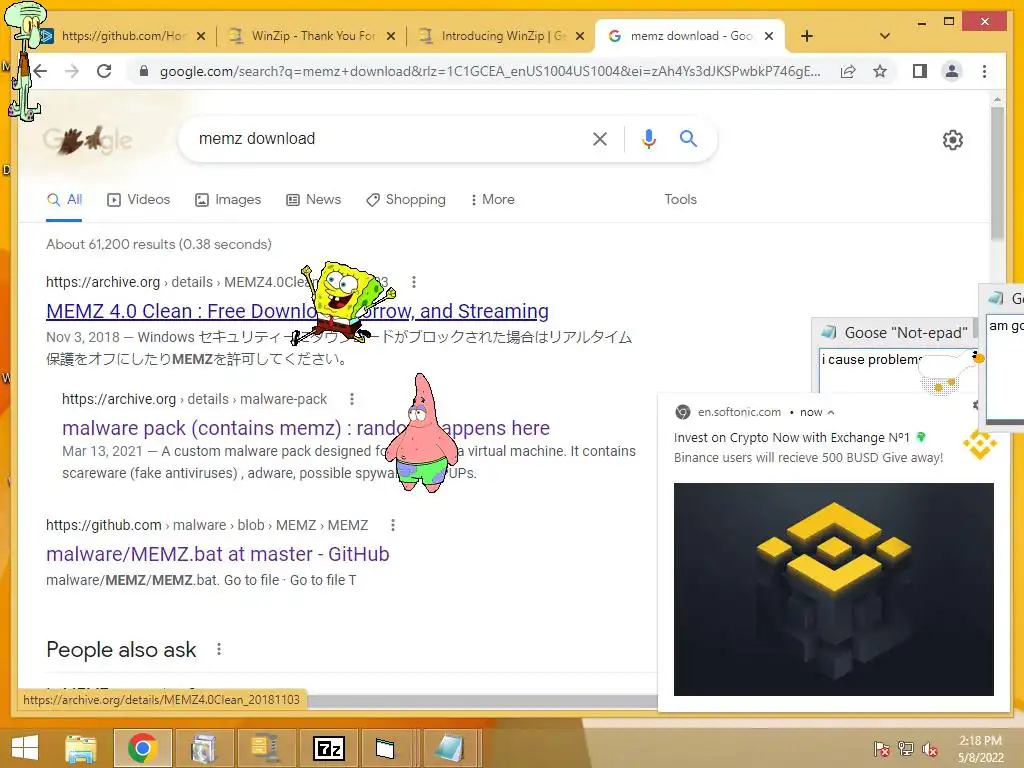Open Google quick settings gear
This screenshot has height=768, width=1024.
pos(952,140)
